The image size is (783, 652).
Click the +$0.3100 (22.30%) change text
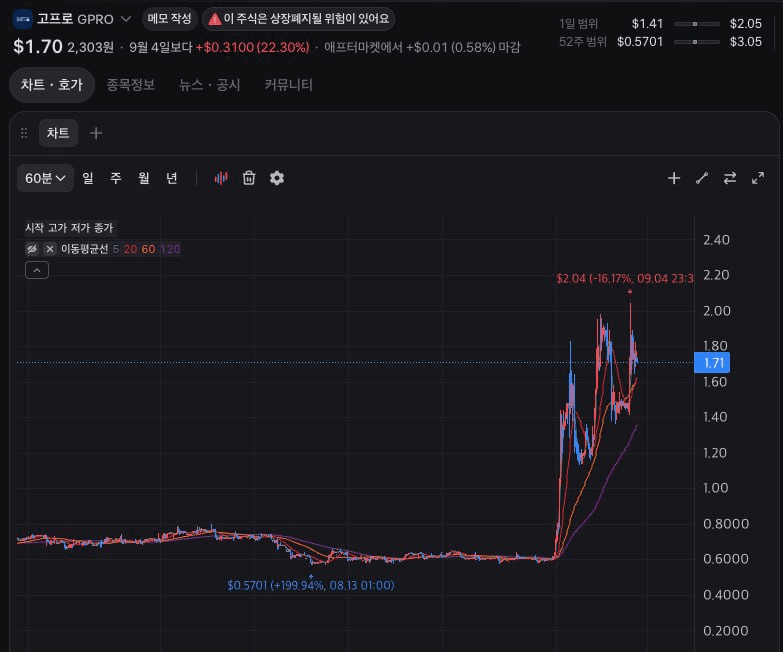pos(253,47)
